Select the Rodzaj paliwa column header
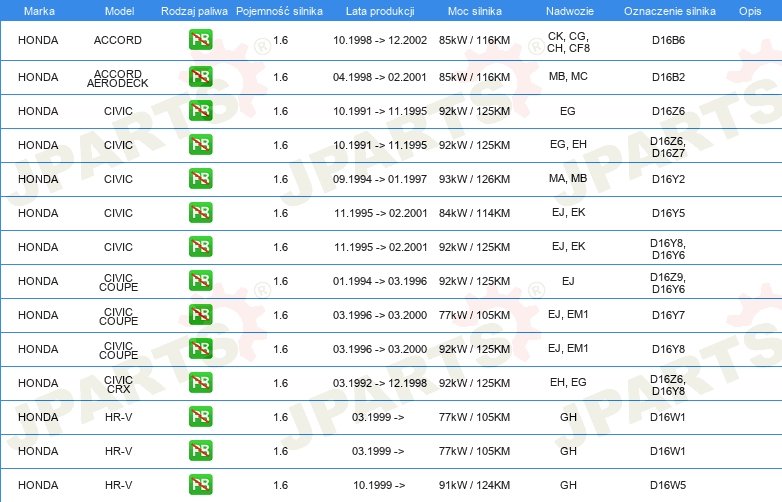Image resolution: width=782 pixels, height=502 pixels. point(193,11)
